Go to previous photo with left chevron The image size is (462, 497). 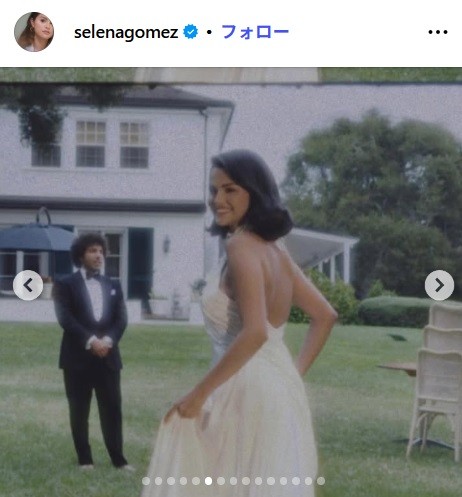pyautogui.click(x=28, y=285)
